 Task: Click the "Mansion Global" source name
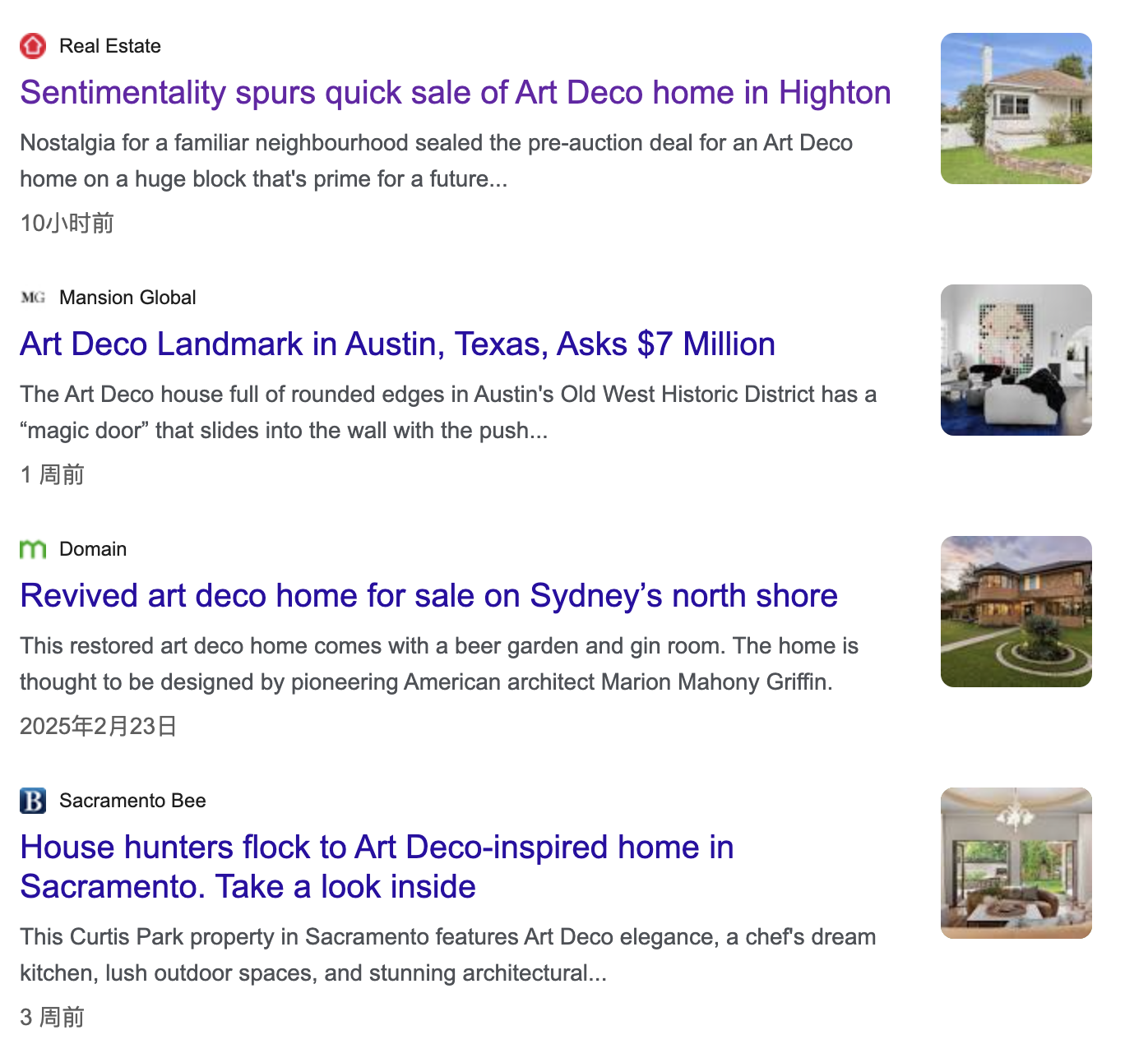tap(127, 298)
